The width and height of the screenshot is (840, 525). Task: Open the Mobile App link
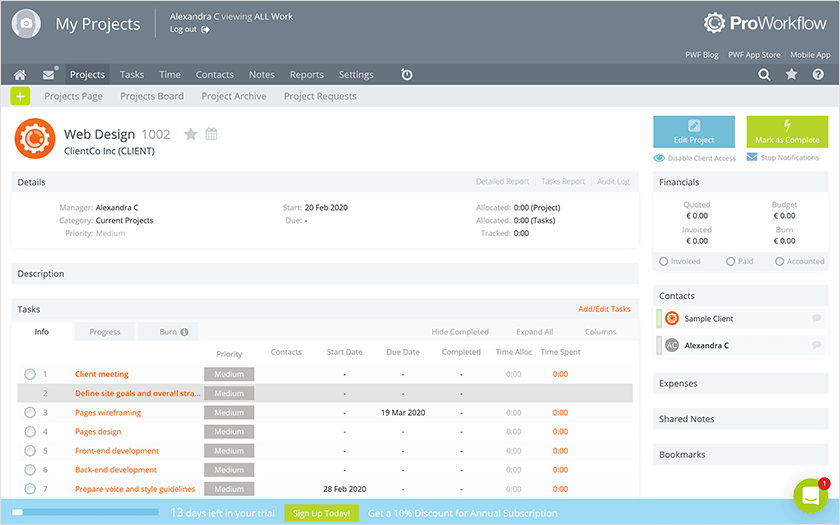coord(810,55)
